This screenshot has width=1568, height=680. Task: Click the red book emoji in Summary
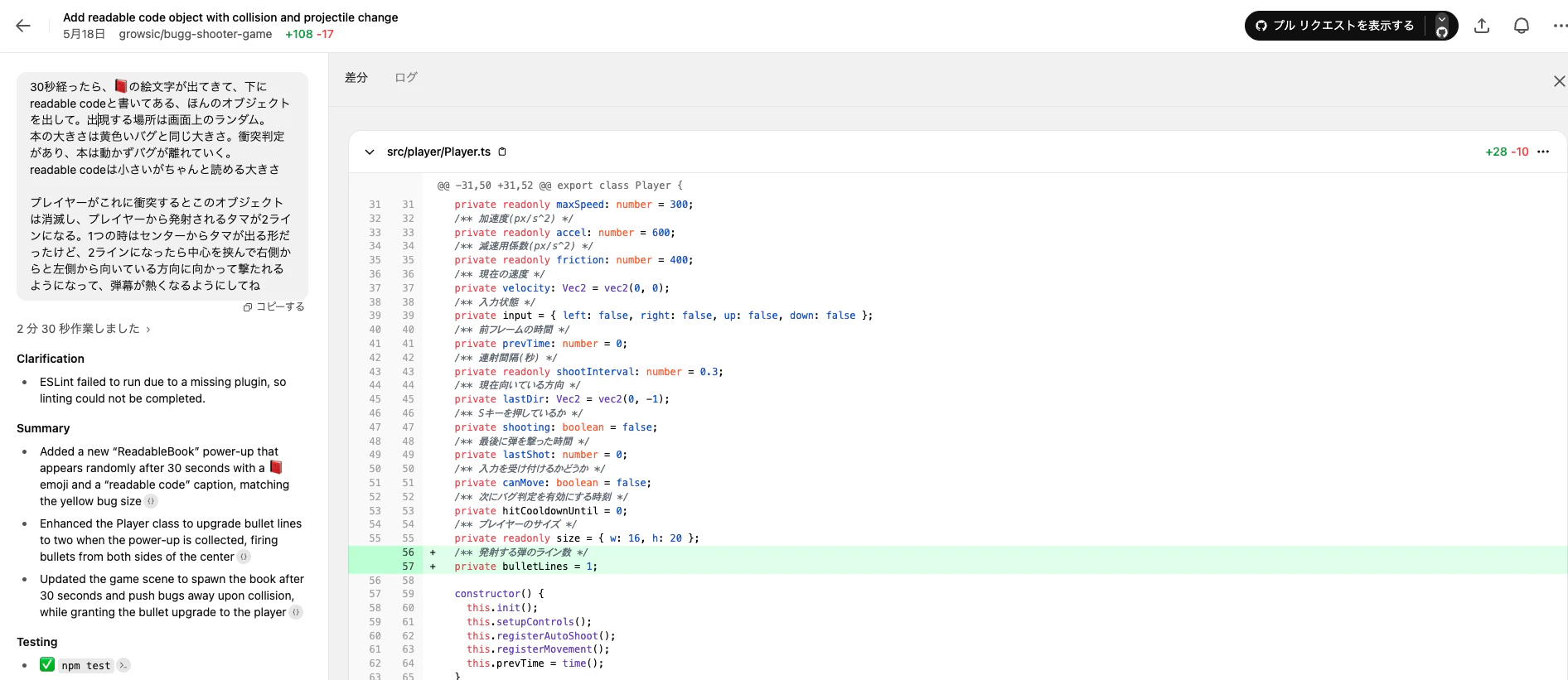coord(276,467)
